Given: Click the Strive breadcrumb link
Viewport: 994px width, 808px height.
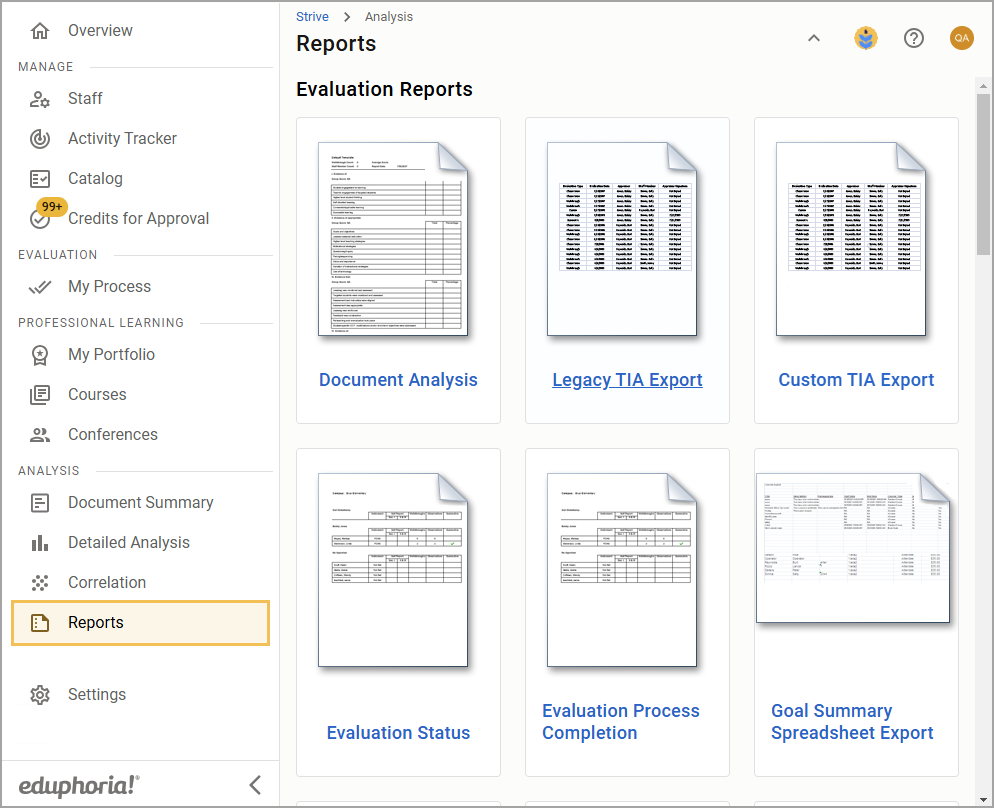Looking at the screenshot, I should 312,17.
